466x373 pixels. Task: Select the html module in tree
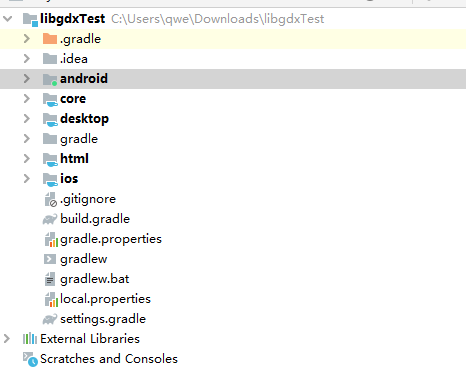[74, 159]
